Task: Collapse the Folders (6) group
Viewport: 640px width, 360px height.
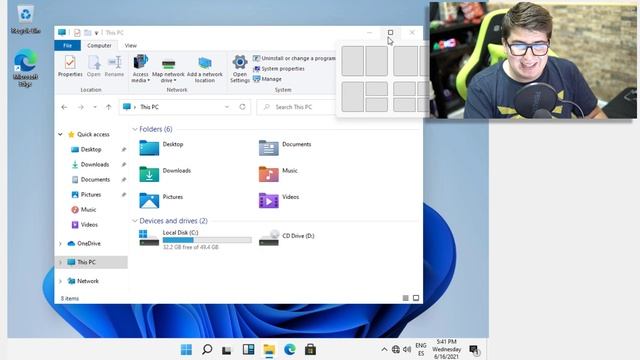Action: [x=134, y=129]
